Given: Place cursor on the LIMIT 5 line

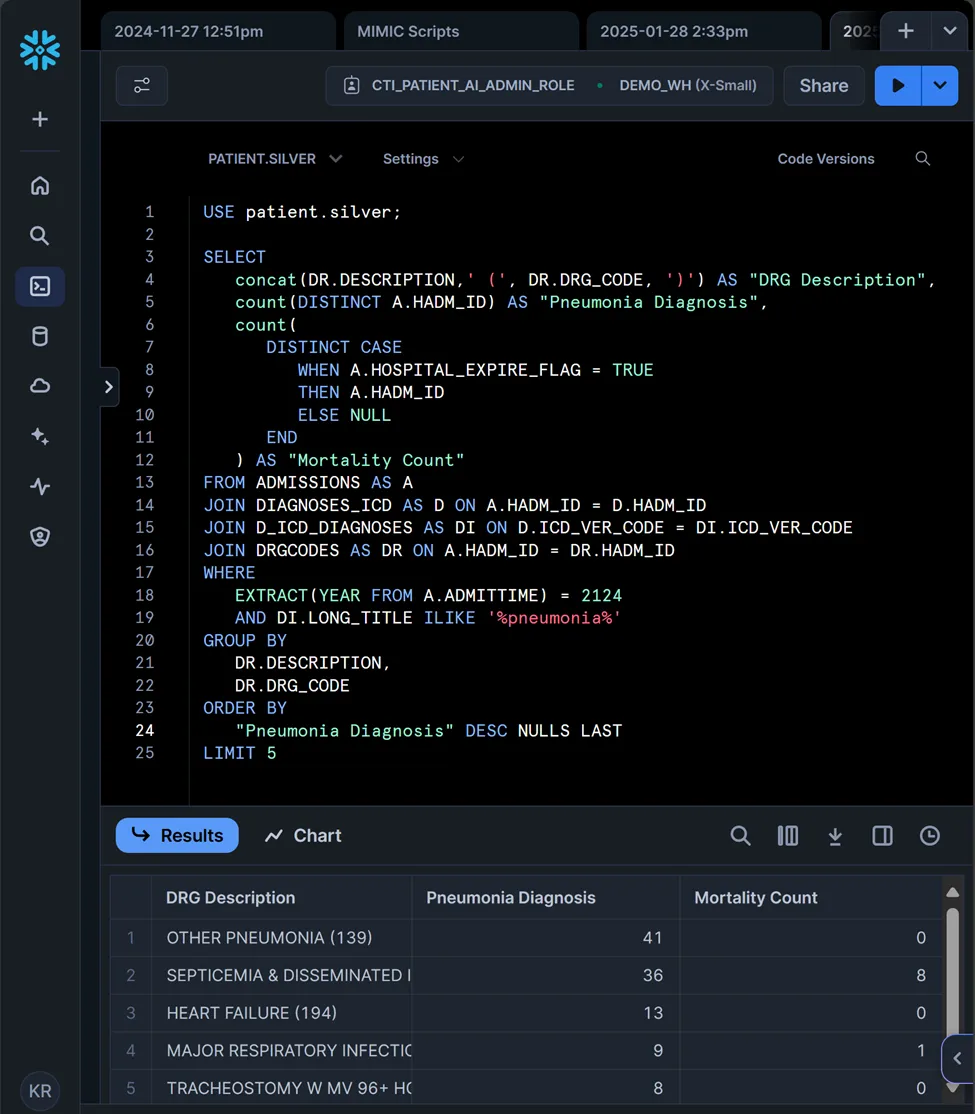Looking at the screenshot, I should (239, 753).
